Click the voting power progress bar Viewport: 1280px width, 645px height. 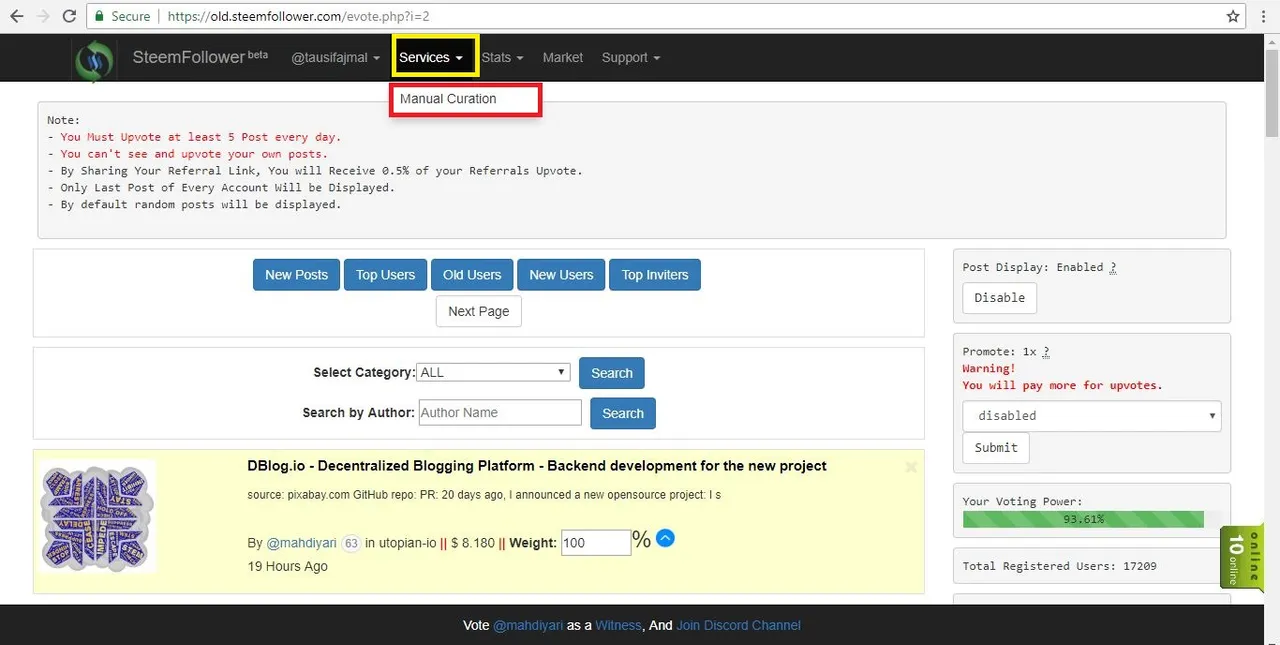click(1092, 519)
